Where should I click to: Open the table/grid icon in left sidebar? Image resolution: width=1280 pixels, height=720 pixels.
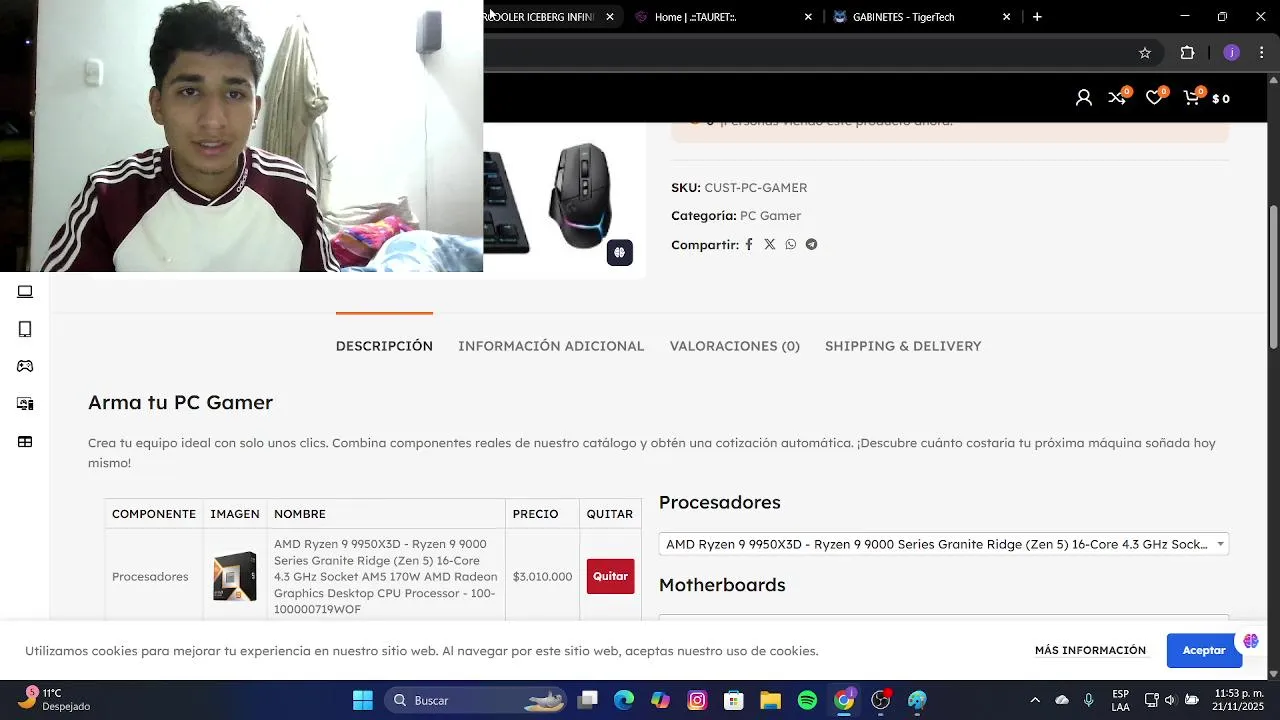pyautogui.click(x=25, y=442)
